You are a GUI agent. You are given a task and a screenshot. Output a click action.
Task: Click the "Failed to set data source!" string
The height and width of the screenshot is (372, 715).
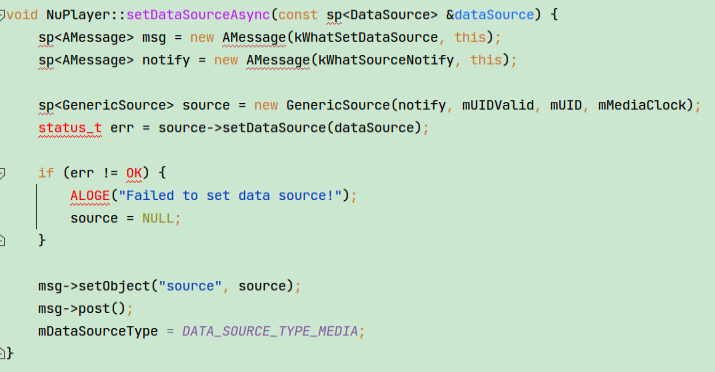tap(230, 196)
